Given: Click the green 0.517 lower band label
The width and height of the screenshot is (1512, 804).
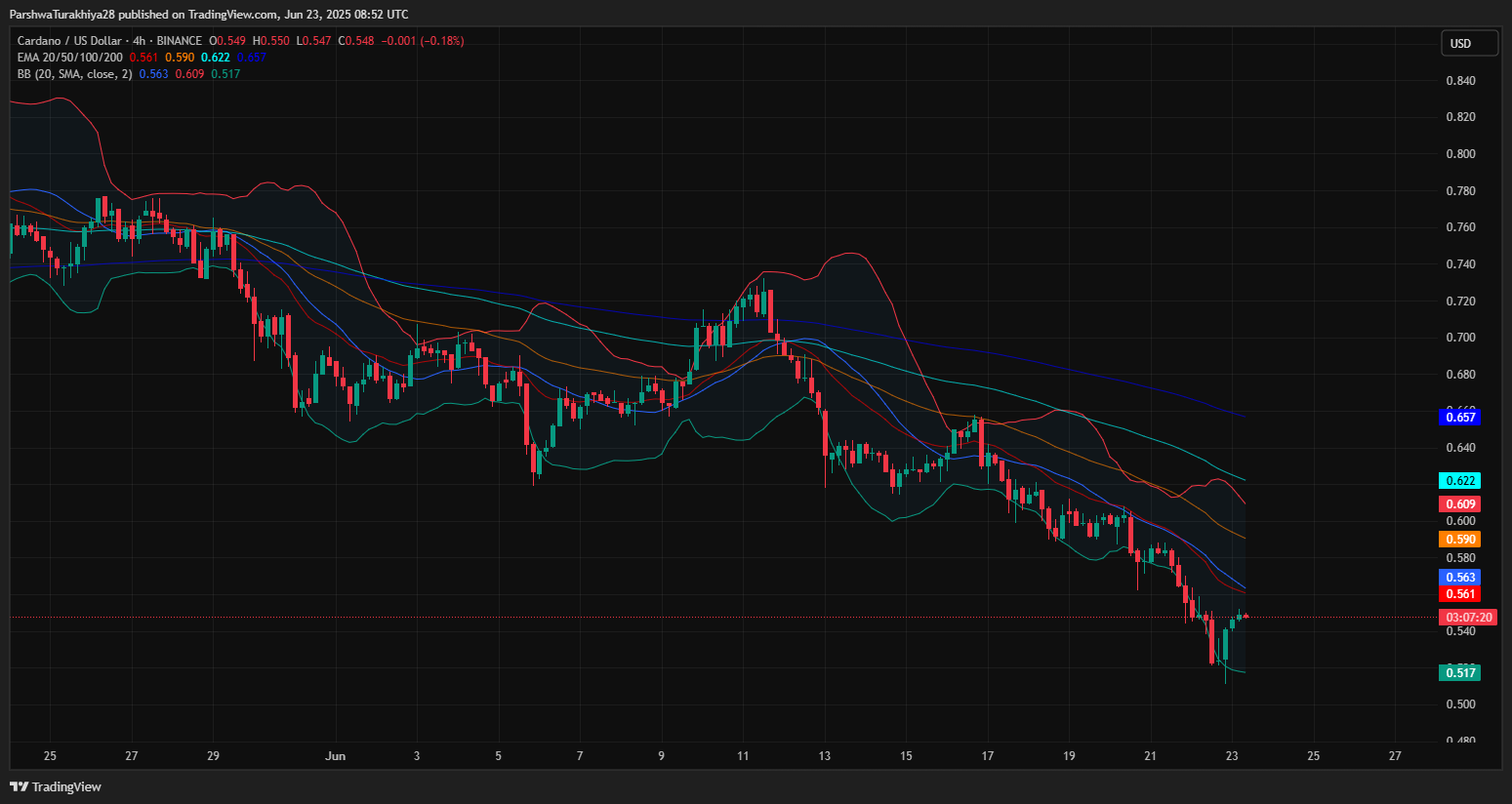Looking at the screenshot, I should [1459, 672].
